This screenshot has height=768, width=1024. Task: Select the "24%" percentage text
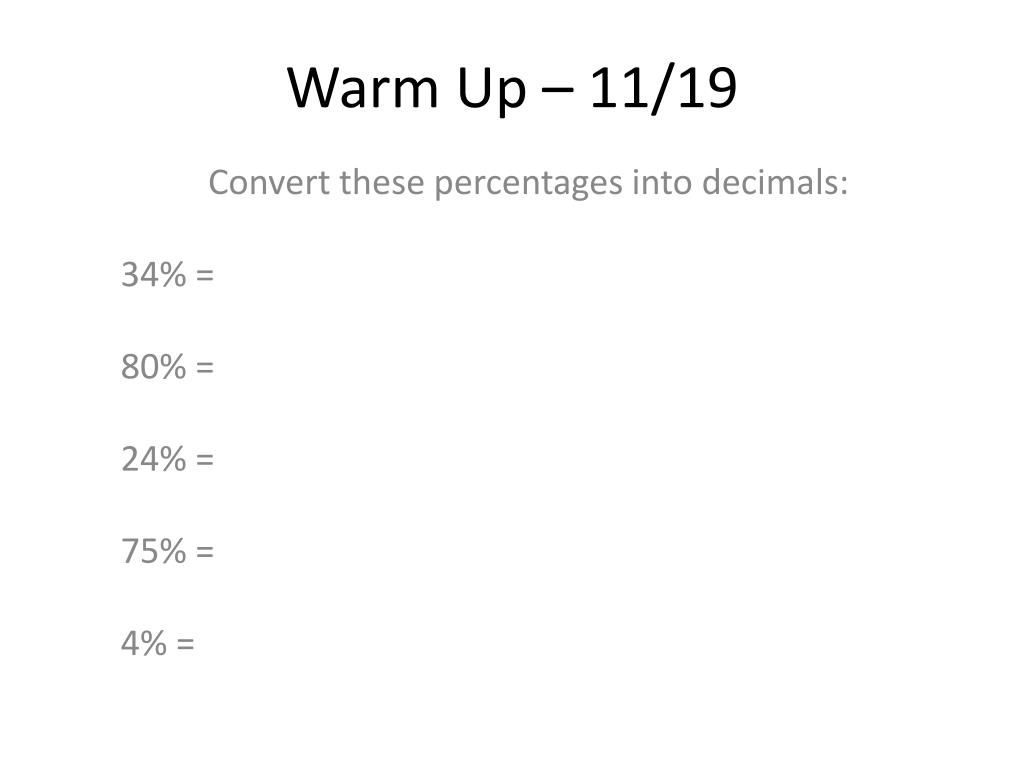coord(153,459)
